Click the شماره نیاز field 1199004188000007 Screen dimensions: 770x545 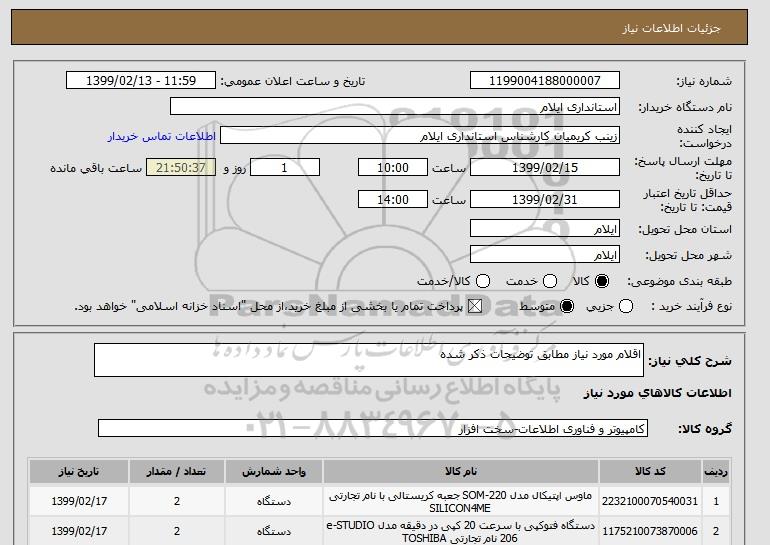point(545,81)
